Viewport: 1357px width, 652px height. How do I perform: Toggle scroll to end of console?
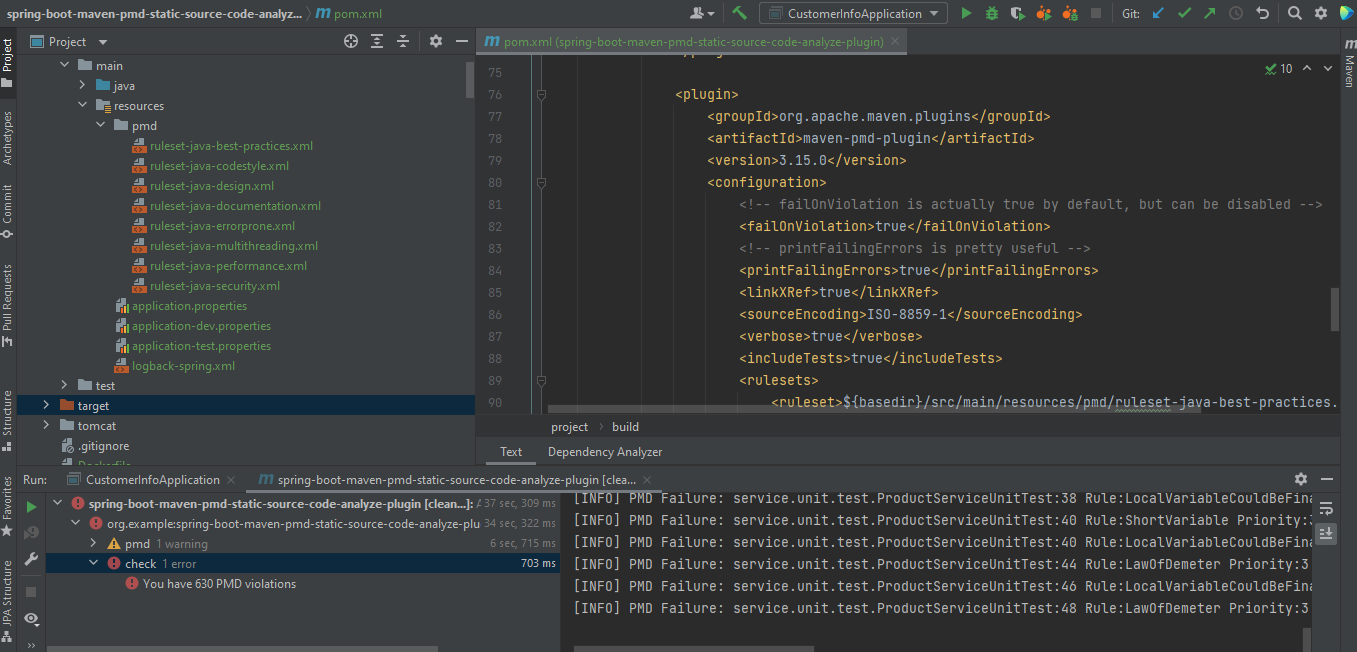1326,533
